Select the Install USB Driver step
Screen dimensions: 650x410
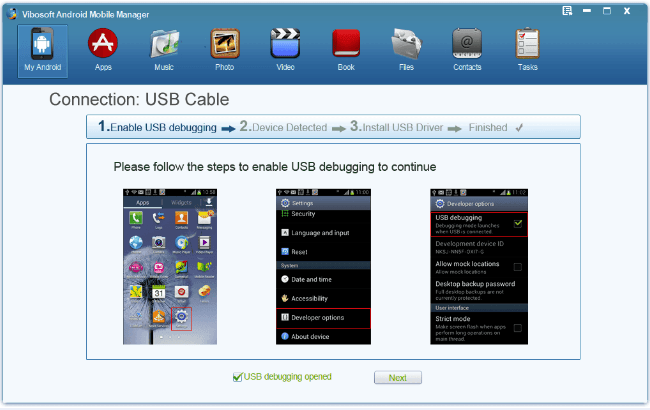397,127
